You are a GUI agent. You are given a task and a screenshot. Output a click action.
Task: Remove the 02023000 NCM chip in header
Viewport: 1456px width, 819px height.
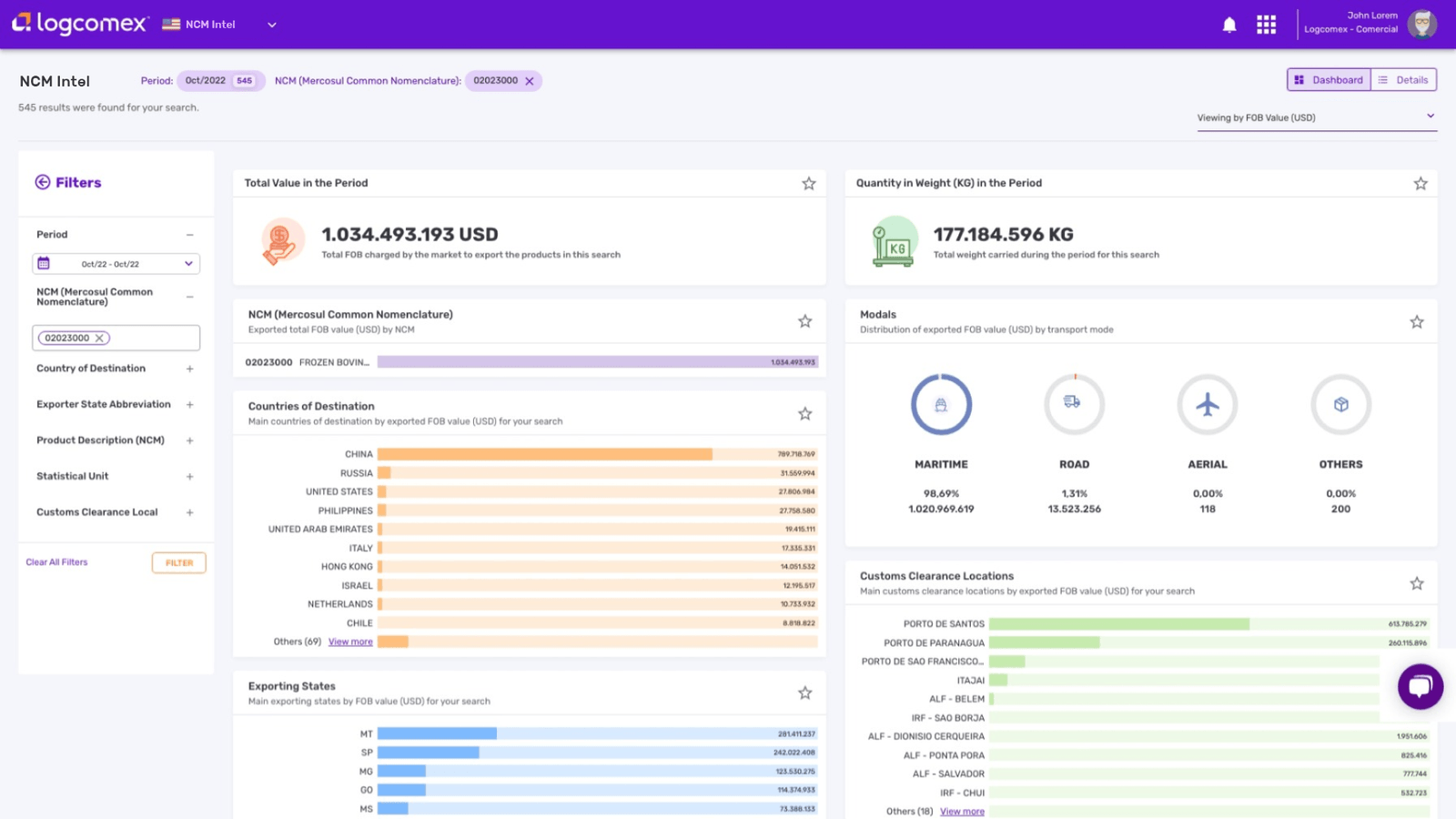530,81
